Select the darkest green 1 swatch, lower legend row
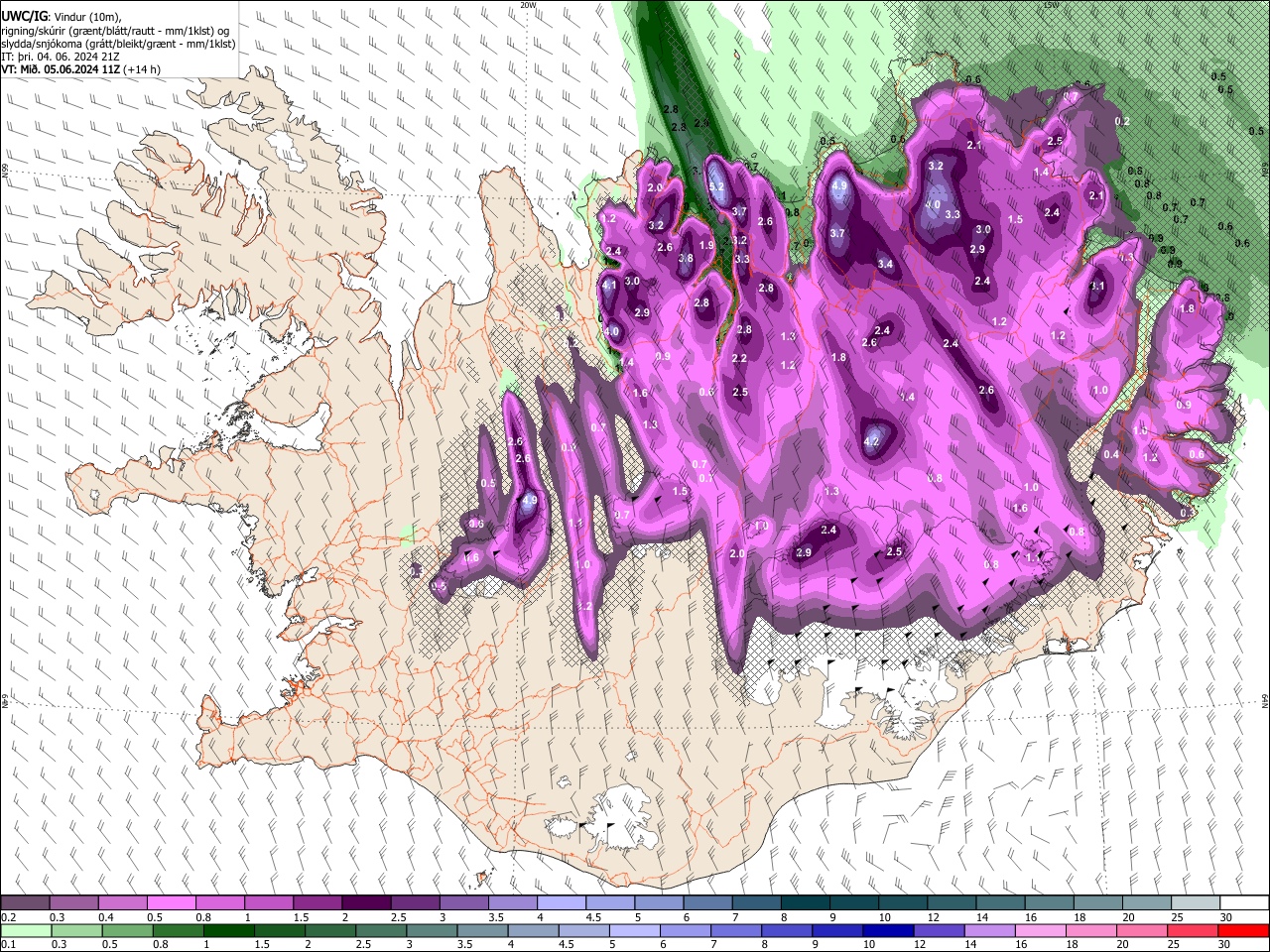This screenshot has height=952, width=1270. 228,930
